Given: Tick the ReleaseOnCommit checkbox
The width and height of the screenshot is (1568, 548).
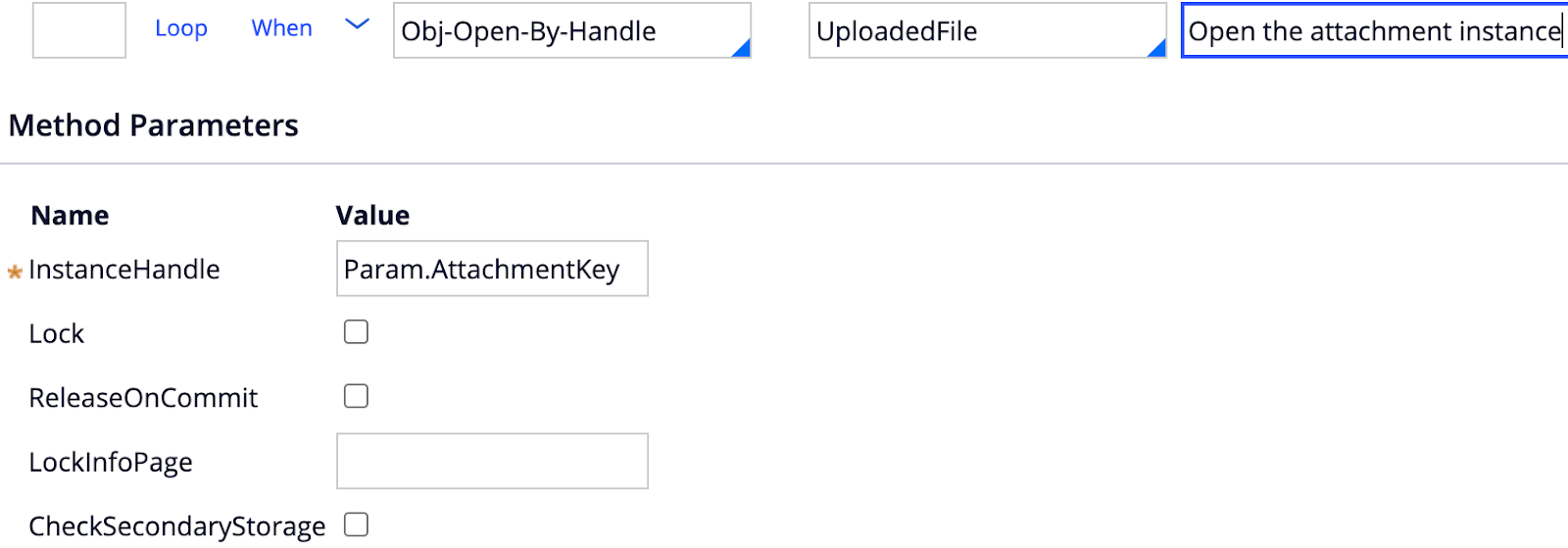Looking at the screenshot, I should point(356,396).
